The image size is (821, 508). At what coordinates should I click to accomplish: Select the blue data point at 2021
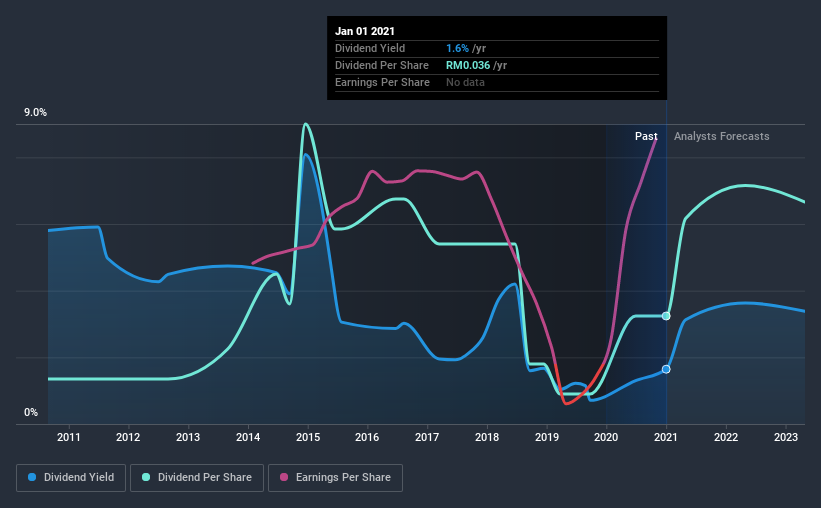(x=666, y=369)
